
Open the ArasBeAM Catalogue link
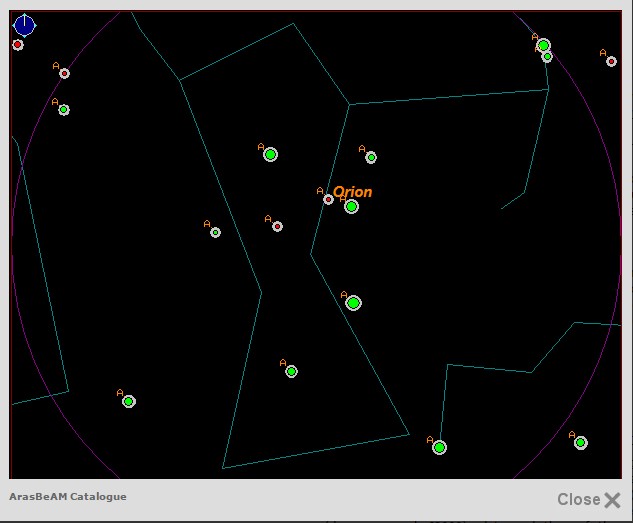point(68,497)
